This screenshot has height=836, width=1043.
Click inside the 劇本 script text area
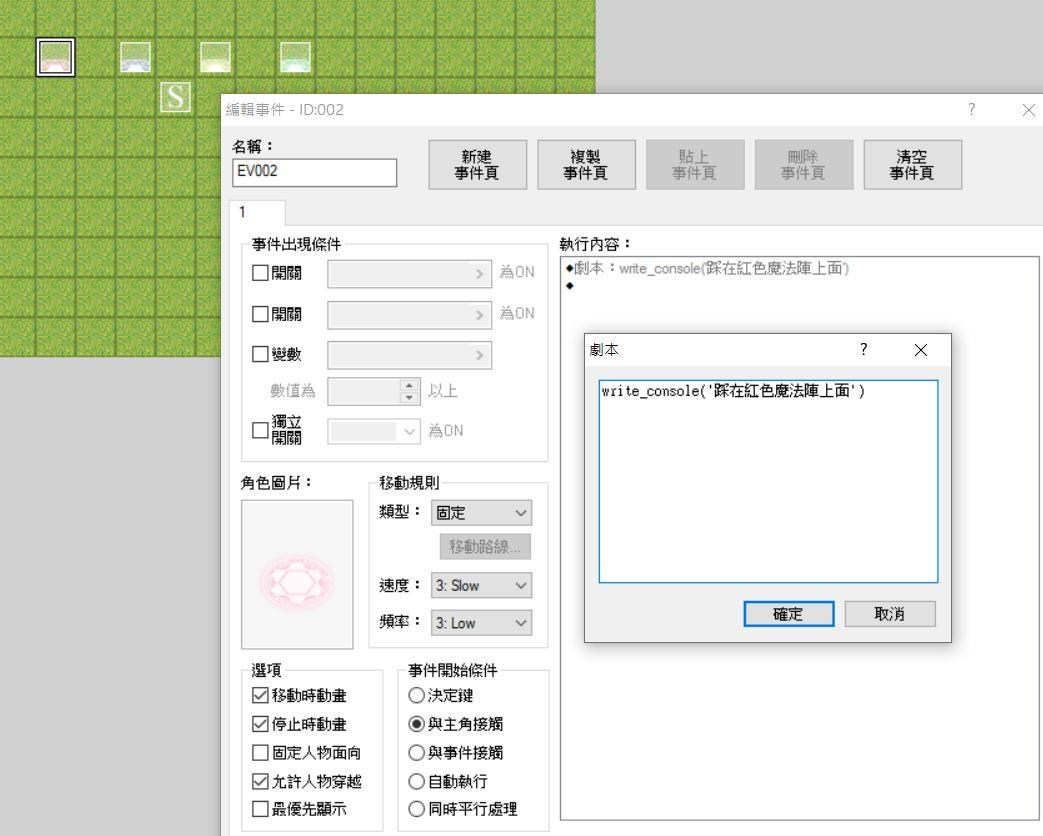coord(768,482)
